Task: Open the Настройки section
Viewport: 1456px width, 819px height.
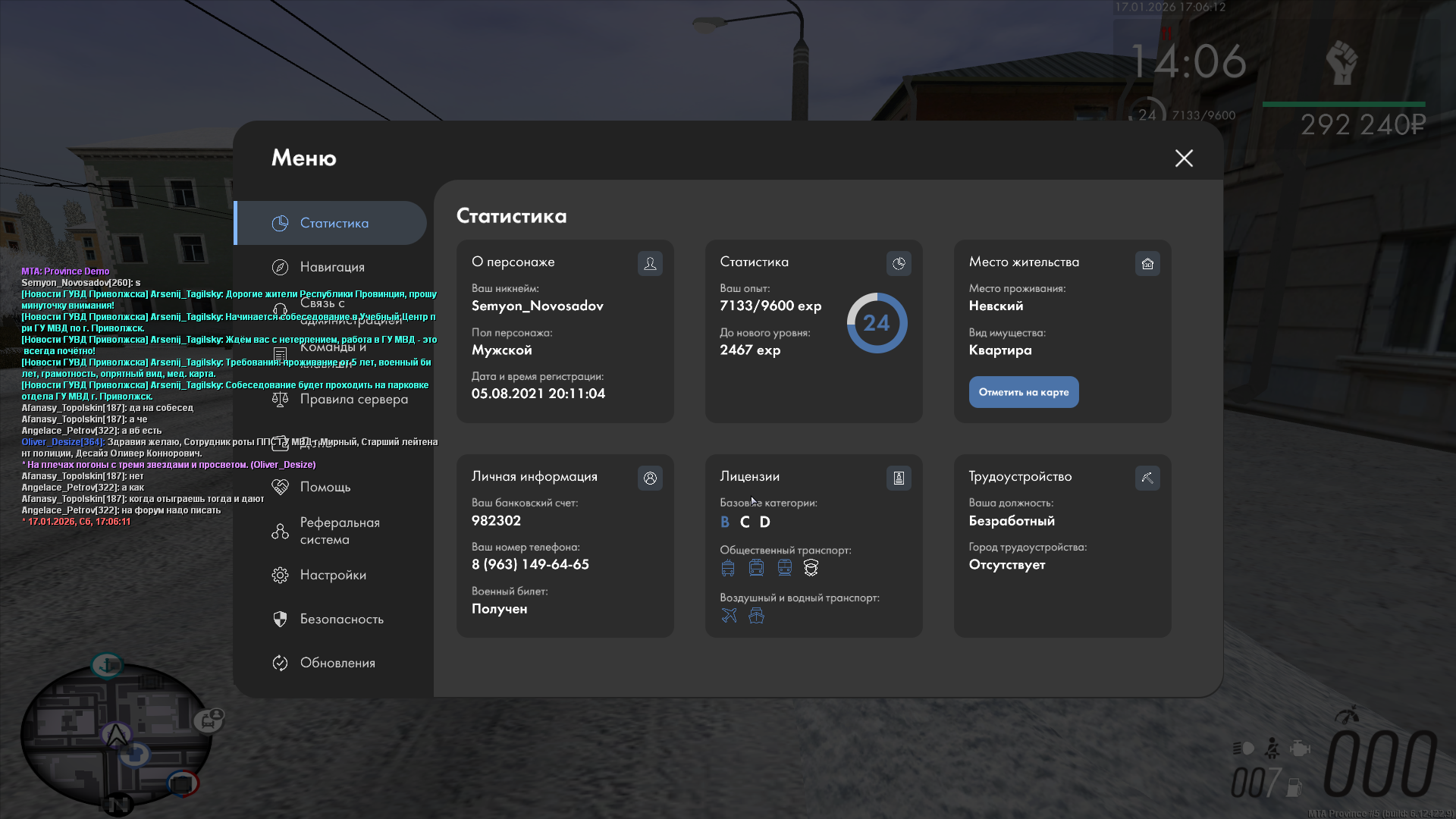Action: 333,575
